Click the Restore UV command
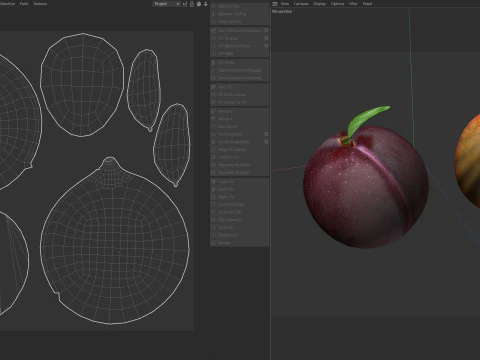The image size is (480, 360). (240, 235)
